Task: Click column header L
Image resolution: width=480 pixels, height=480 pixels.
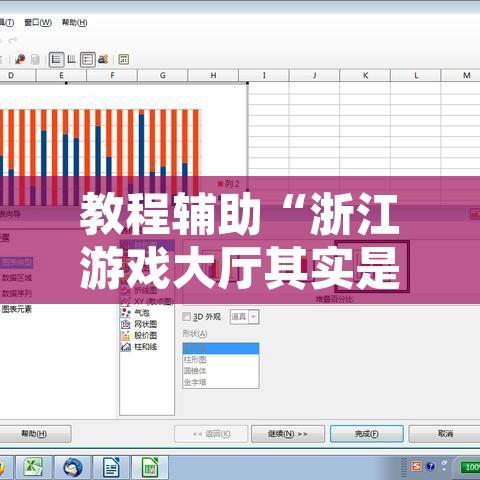Action: pos(416,76)
